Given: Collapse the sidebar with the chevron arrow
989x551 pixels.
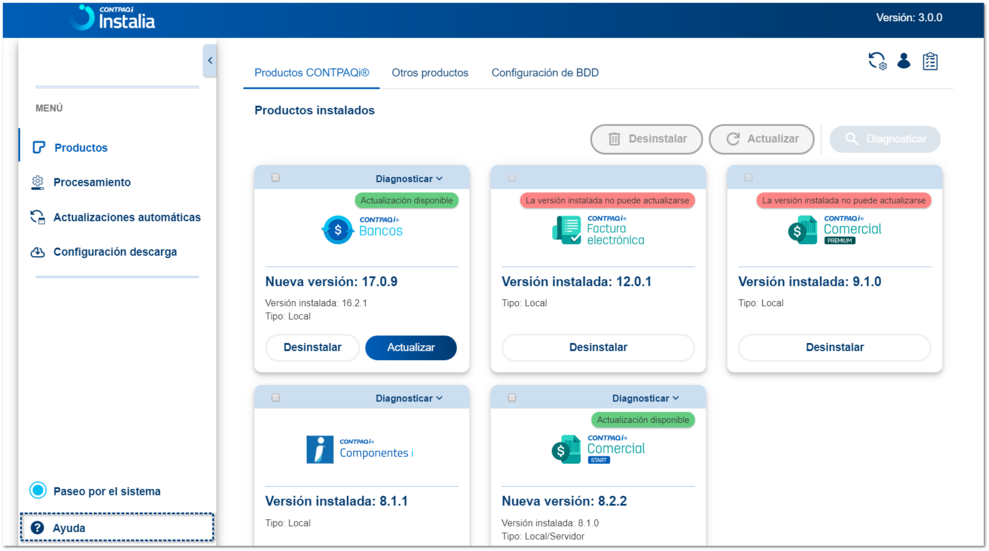Looking at the screenshot, I should [x=210, y=61].
